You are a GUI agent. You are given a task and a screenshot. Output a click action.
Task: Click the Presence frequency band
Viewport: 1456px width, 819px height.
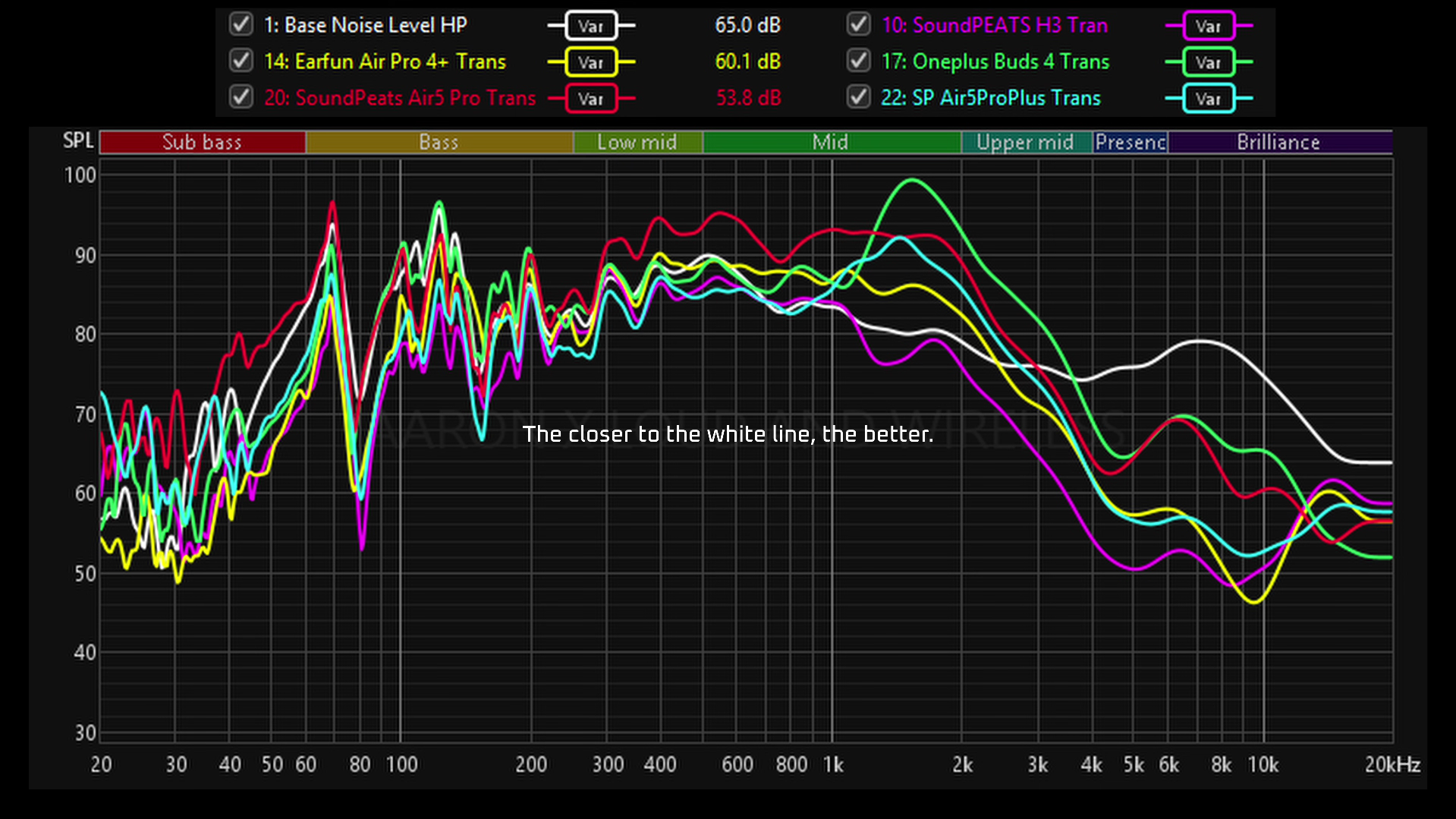pyautogui.click(x=1131, y=142)
